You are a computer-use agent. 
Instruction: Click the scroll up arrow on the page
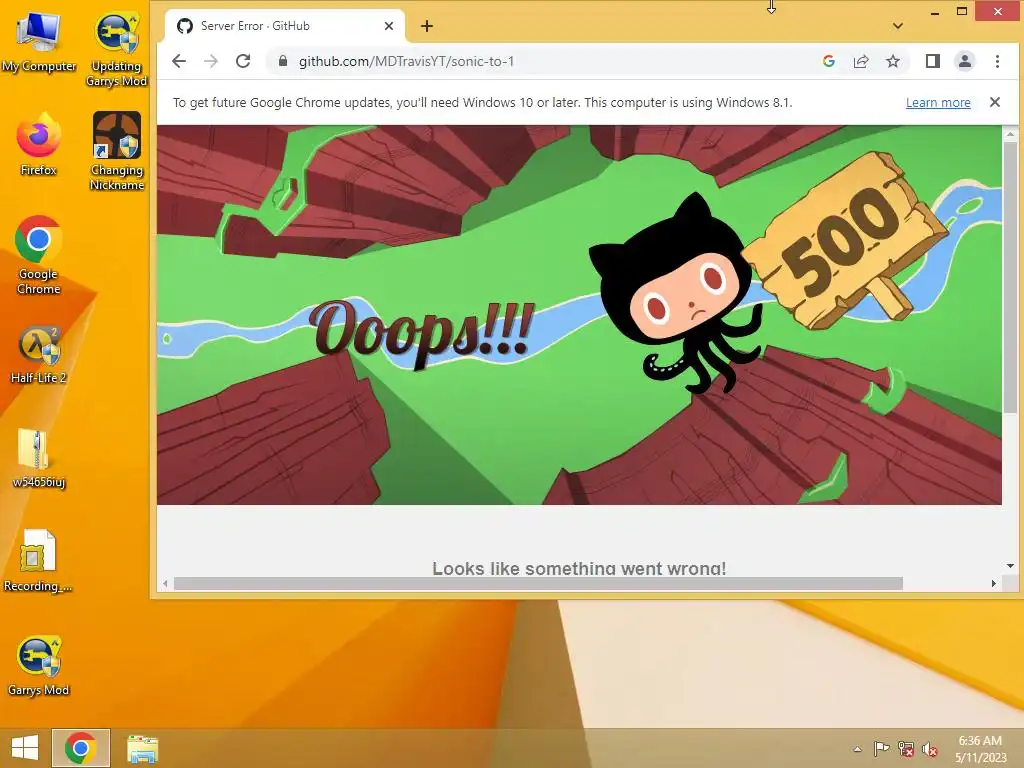tap(1010, 134)
